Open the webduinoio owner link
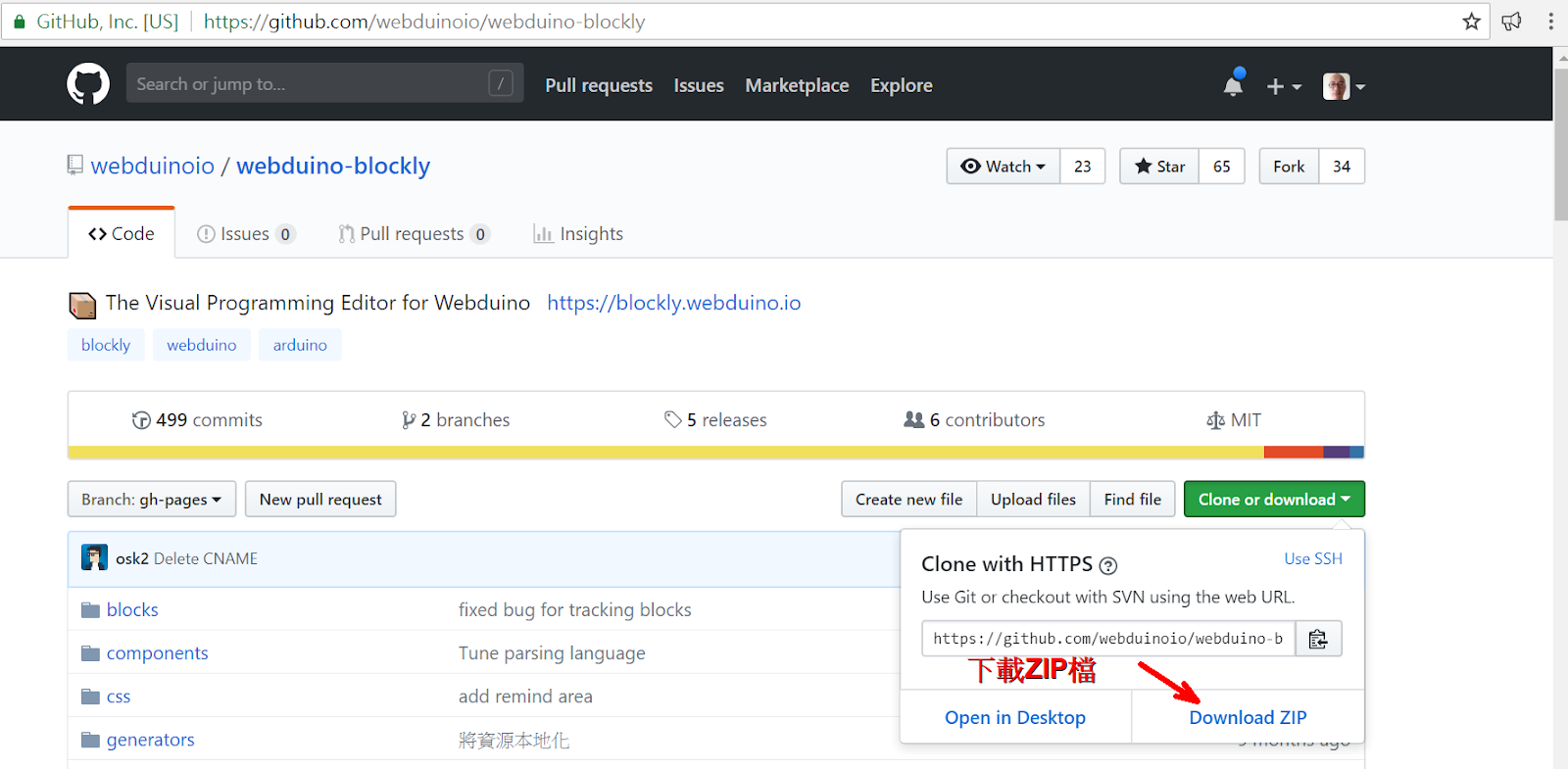This screenshot has width=1568, height=769. point(153,166)
